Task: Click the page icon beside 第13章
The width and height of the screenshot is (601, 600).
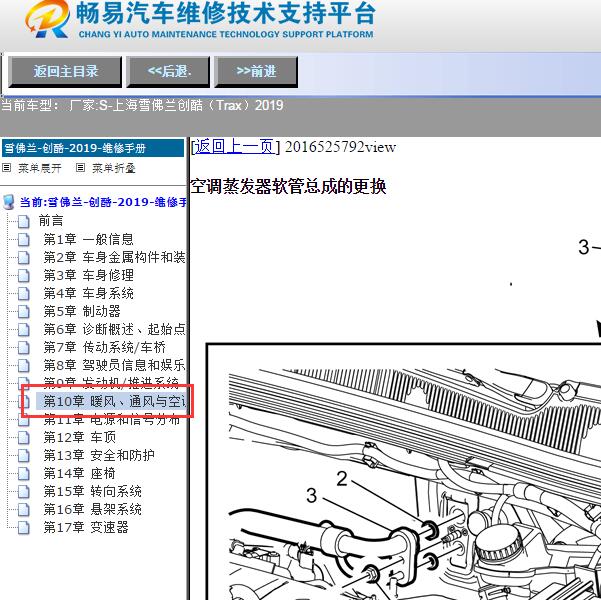Action: tap(24, 456)
